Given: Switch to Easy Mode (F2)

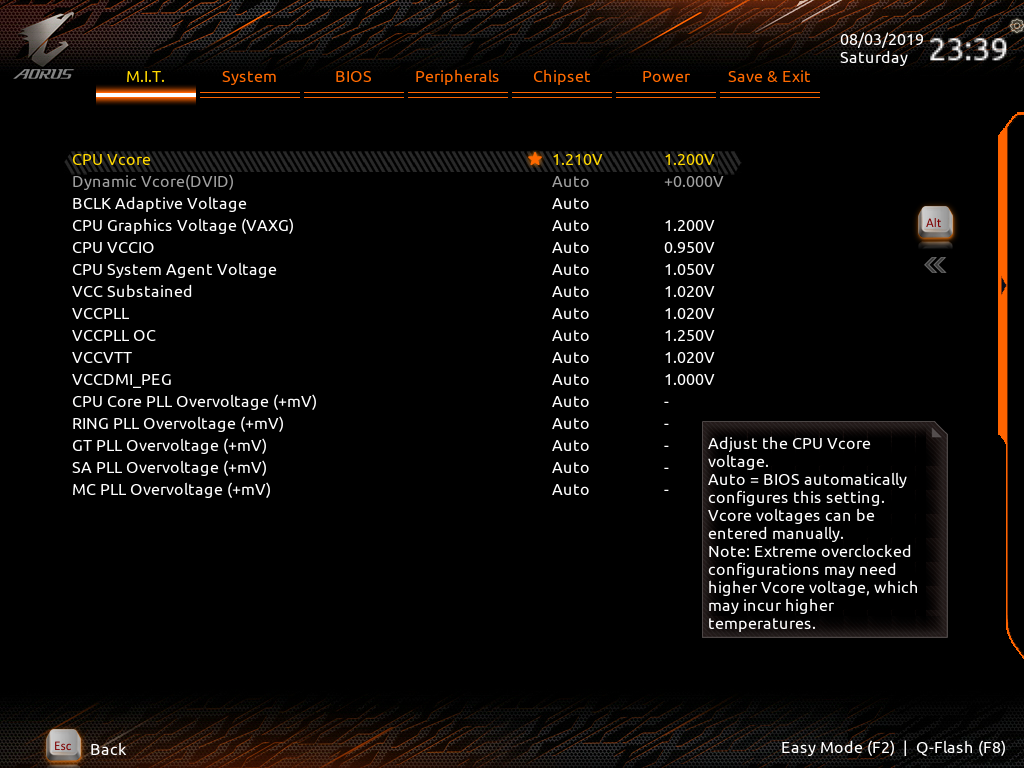Looking at the screenshot, I should tap(837, 748).
